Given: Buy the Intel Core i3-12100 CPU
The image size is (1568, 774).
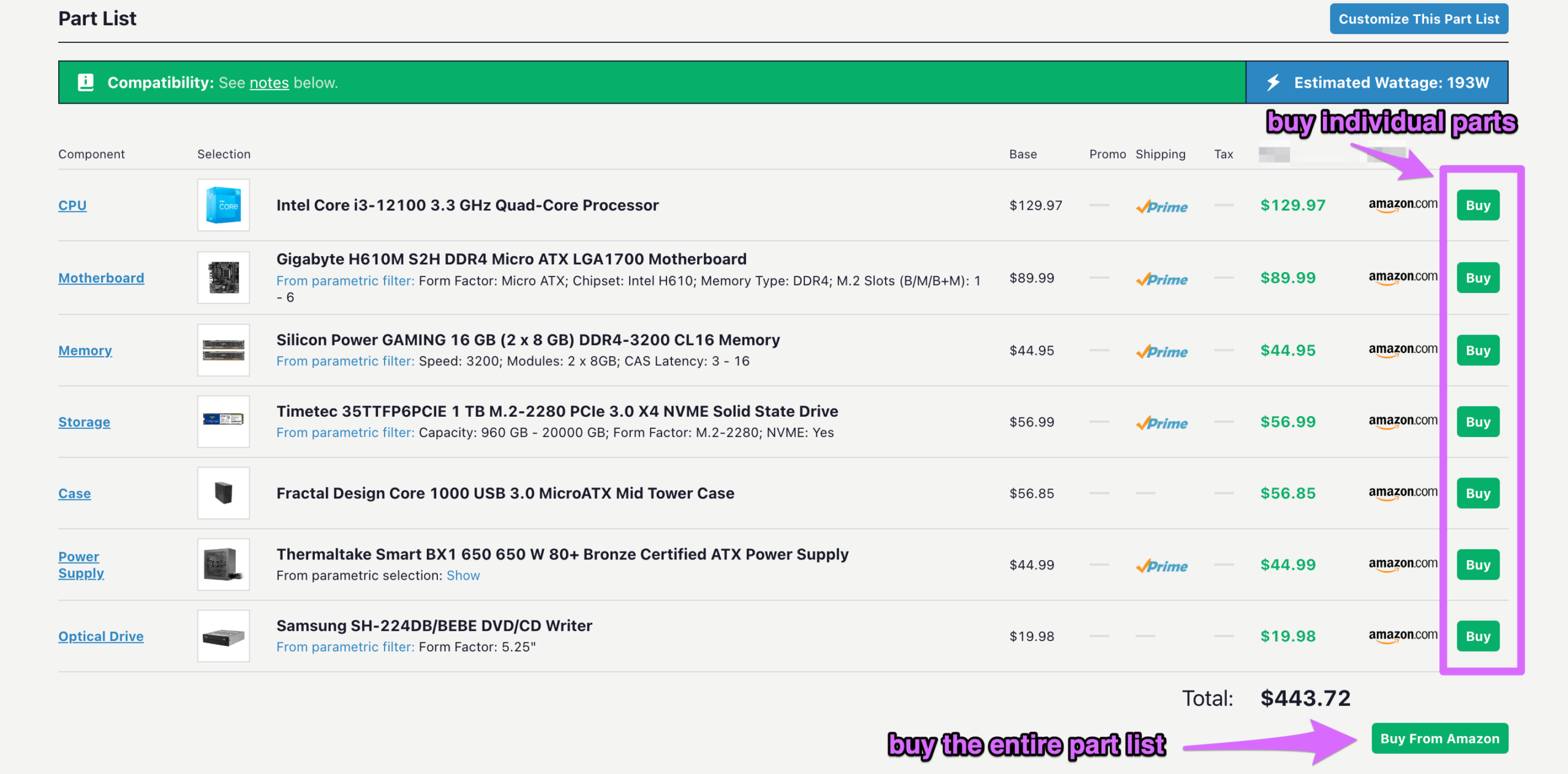Looking at the screenshot, I should tap(1478, 205).
